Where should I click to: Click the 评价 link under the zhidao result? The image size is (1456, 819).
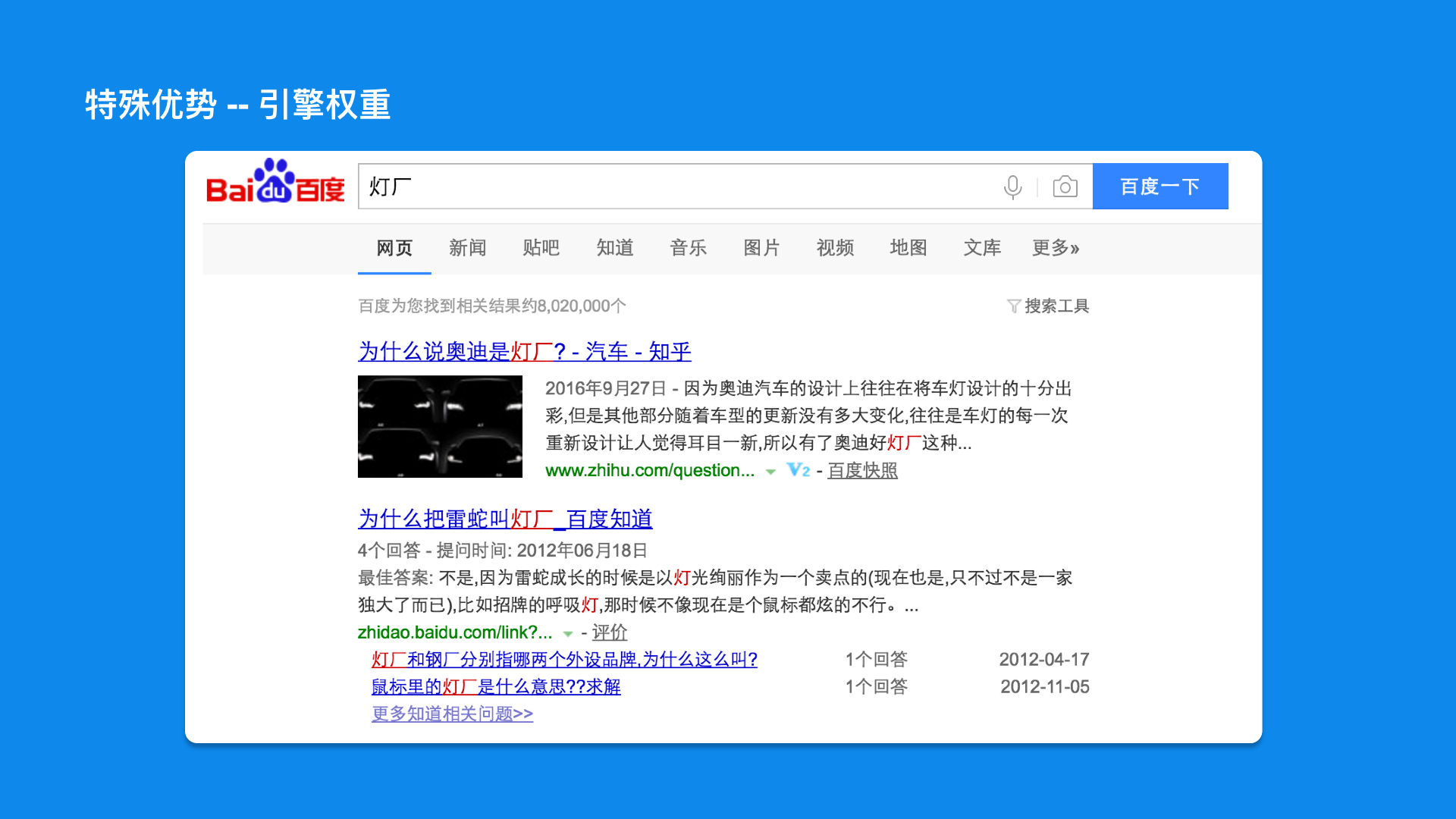609,632
